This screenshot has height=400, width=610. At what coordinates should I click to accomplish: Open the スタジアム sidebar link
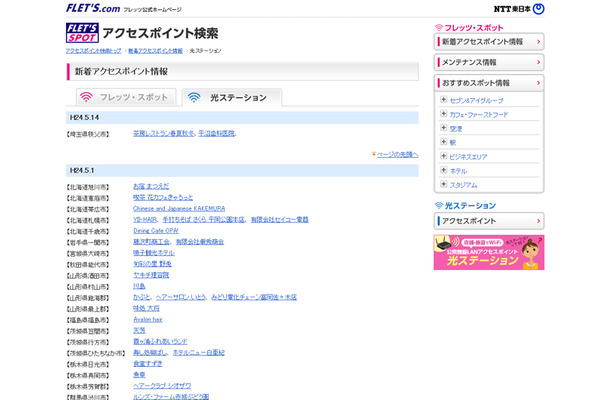pos(463,185)
